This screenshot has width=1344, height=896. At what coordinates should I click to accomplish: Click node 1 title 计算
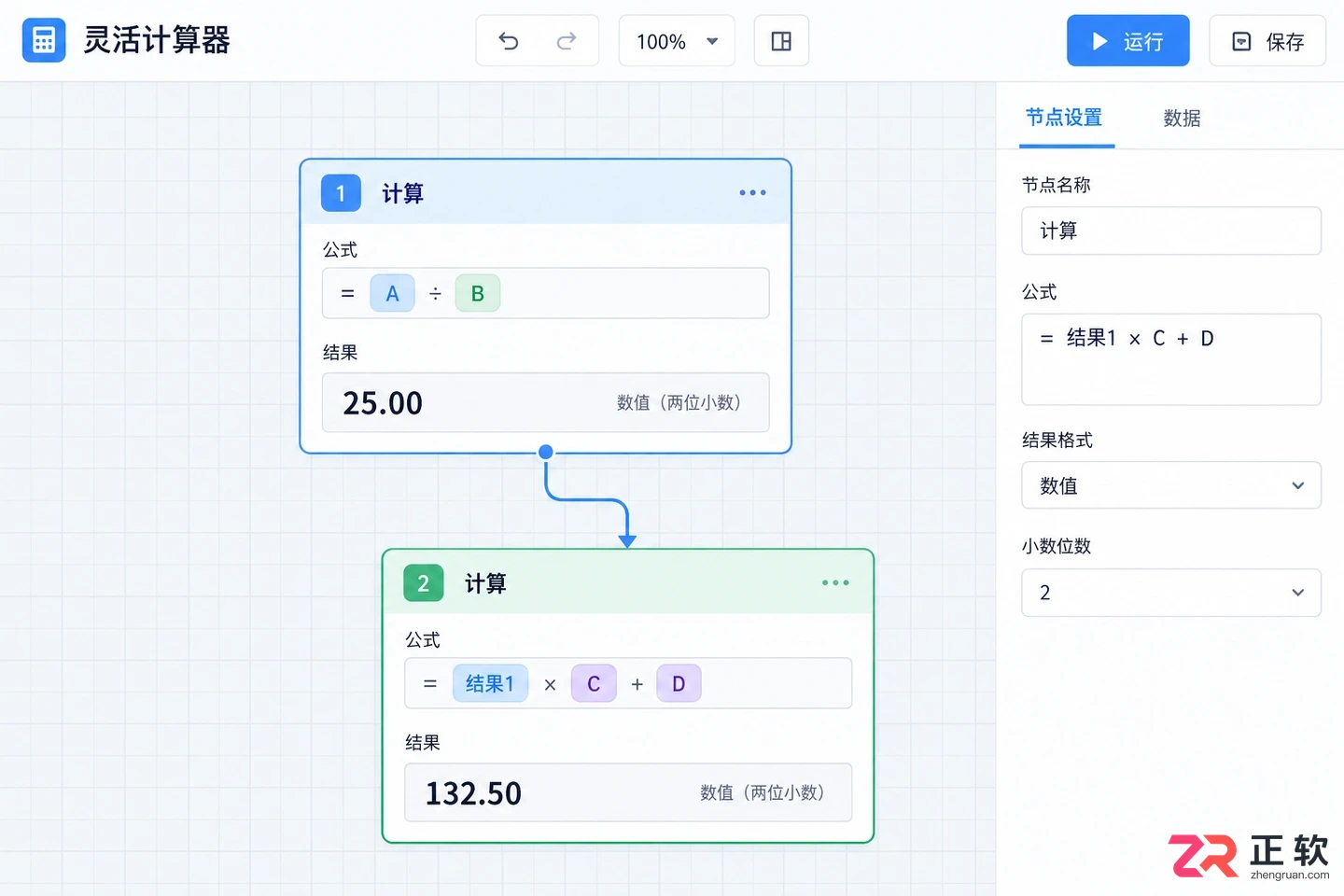(402, 193)
